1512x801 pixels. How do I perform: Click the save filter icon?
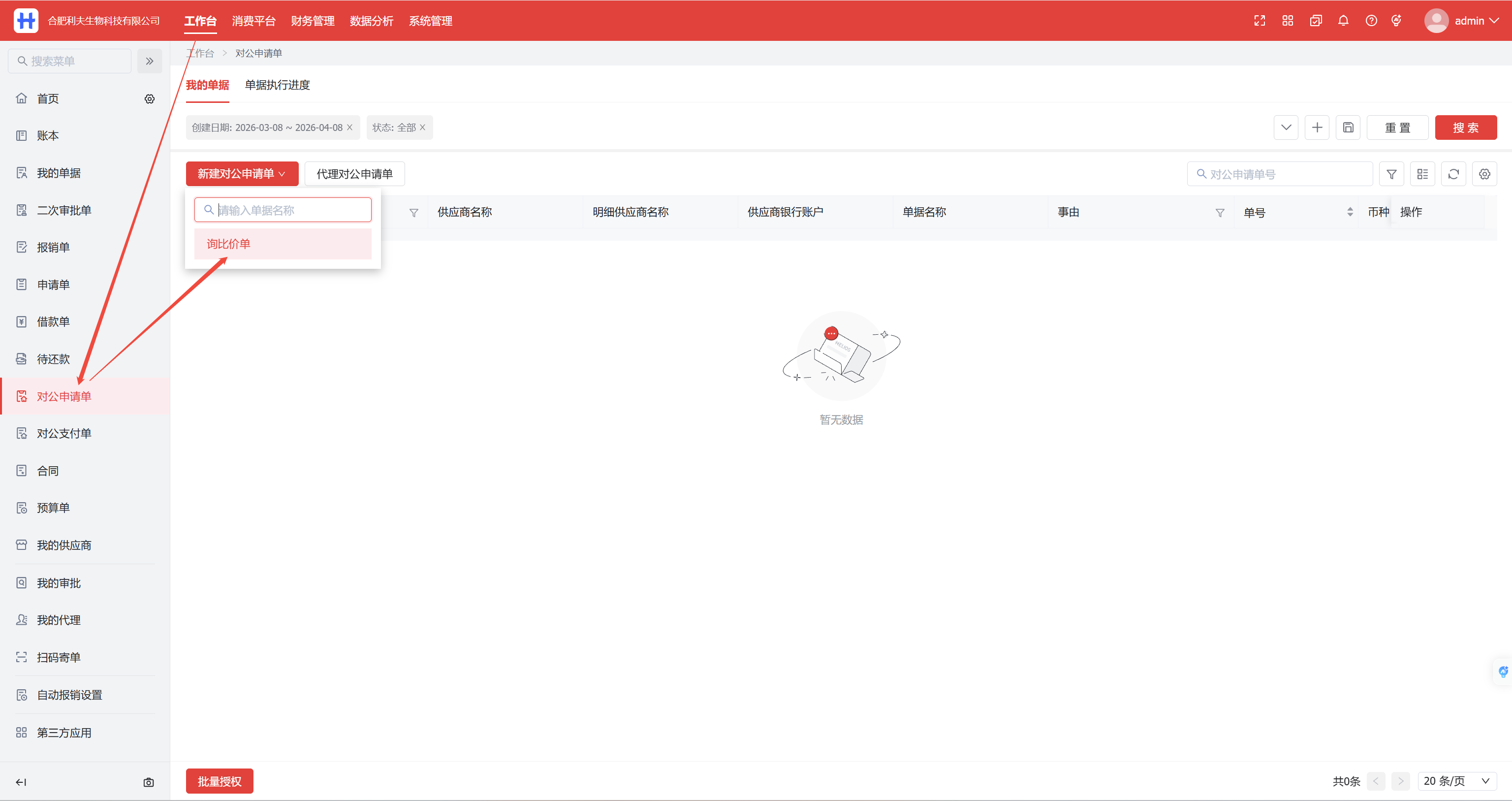(x=1348, y=128)
